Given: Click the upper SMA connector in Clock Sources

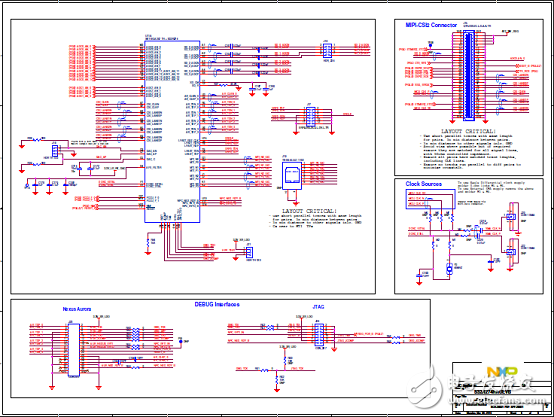Looking at the screenshot, I should pyautogui.click(x=510, y=216).
